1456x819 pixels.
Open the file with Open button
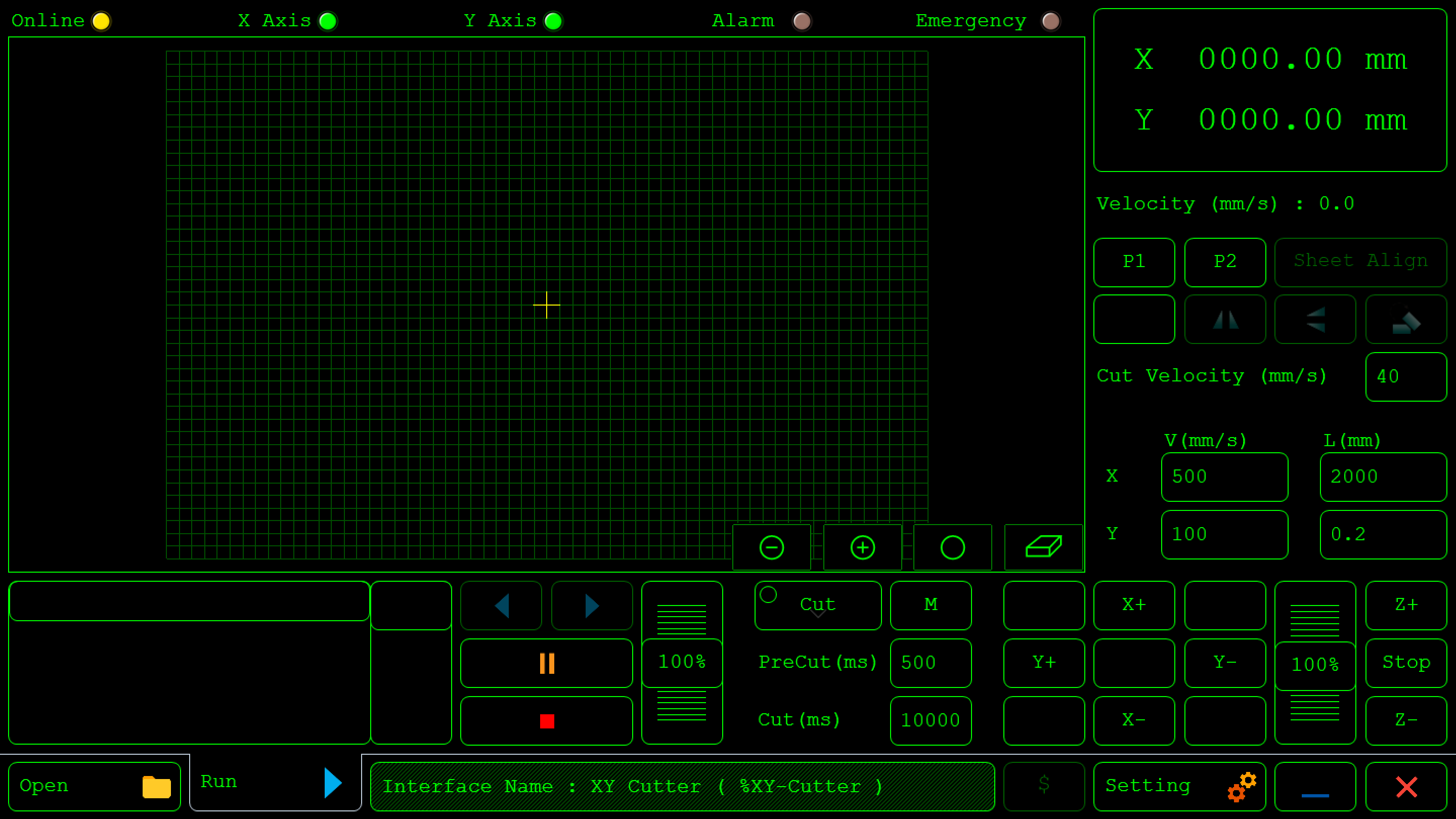(95, 786)
